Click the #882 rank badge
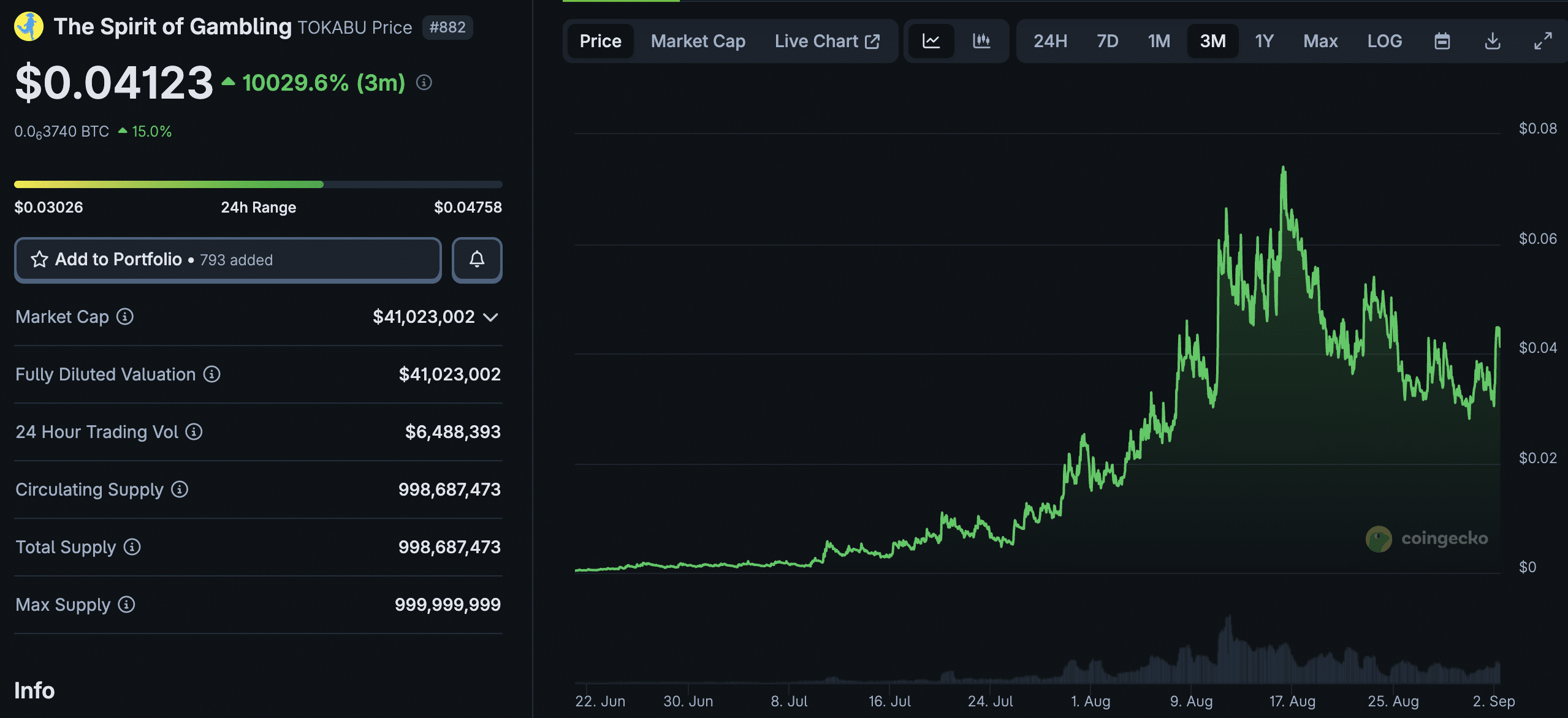1568x718 pixels. [447, 28]
